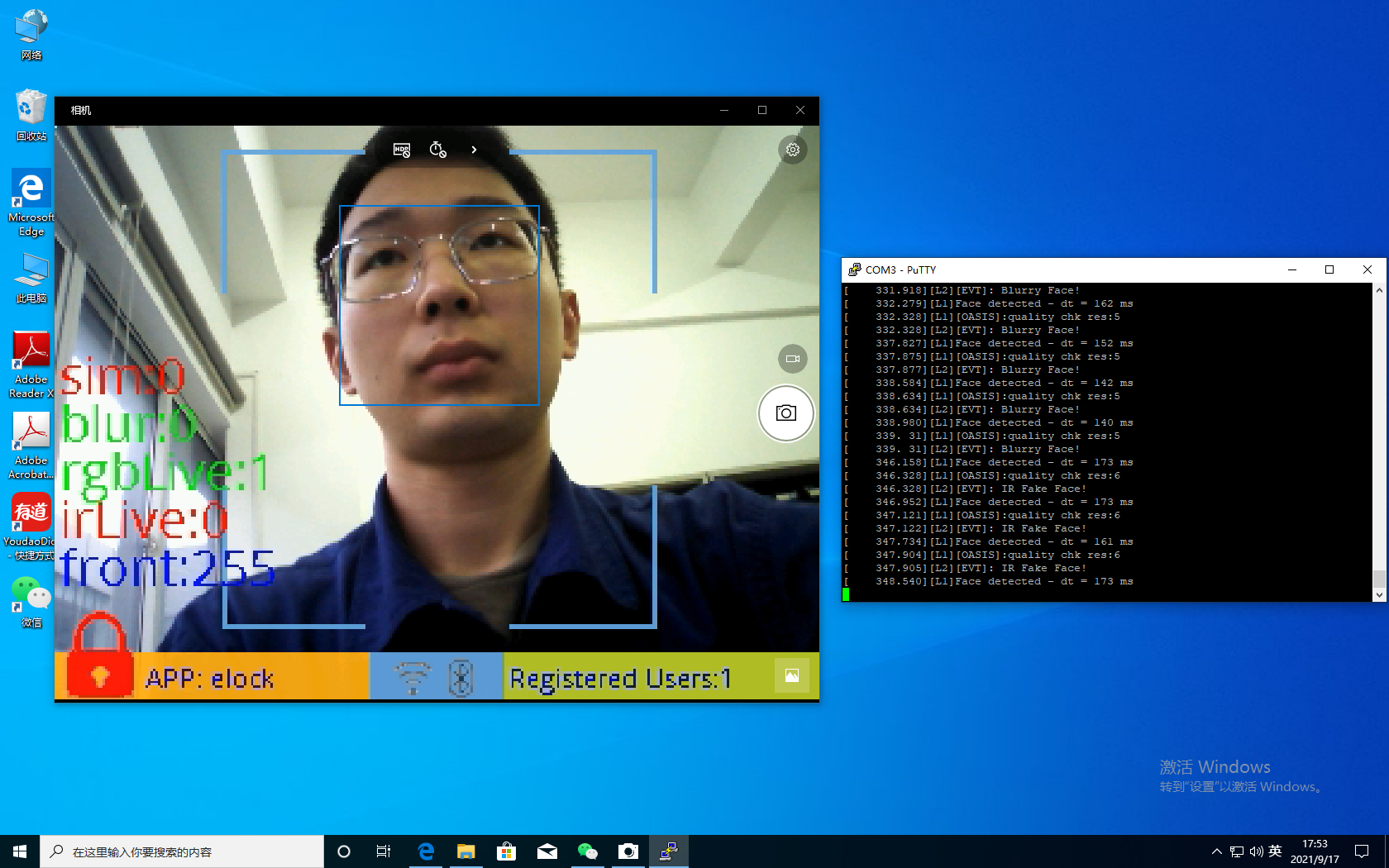Launch WeChat desktop shortcut
The image size is (1389, 868).
point(31,602)
